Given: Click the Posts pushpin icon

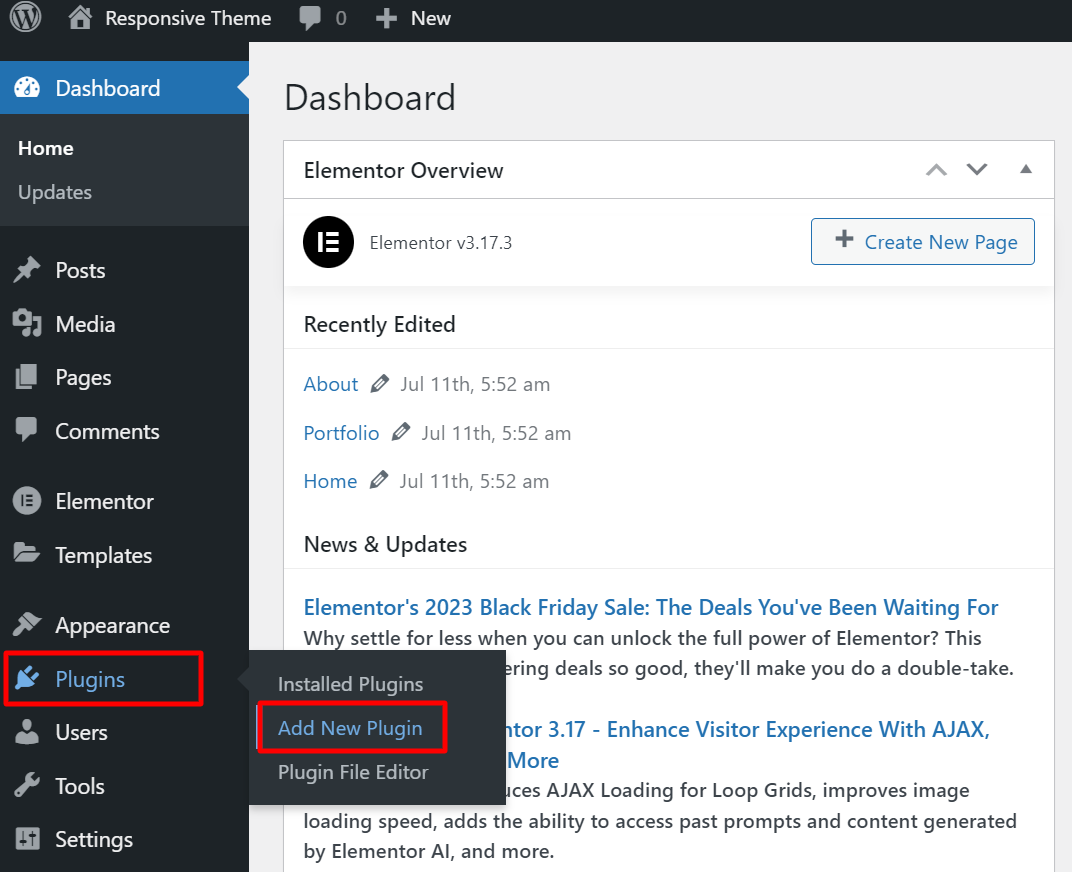Looking at the screenshot, I should point(27,270).
